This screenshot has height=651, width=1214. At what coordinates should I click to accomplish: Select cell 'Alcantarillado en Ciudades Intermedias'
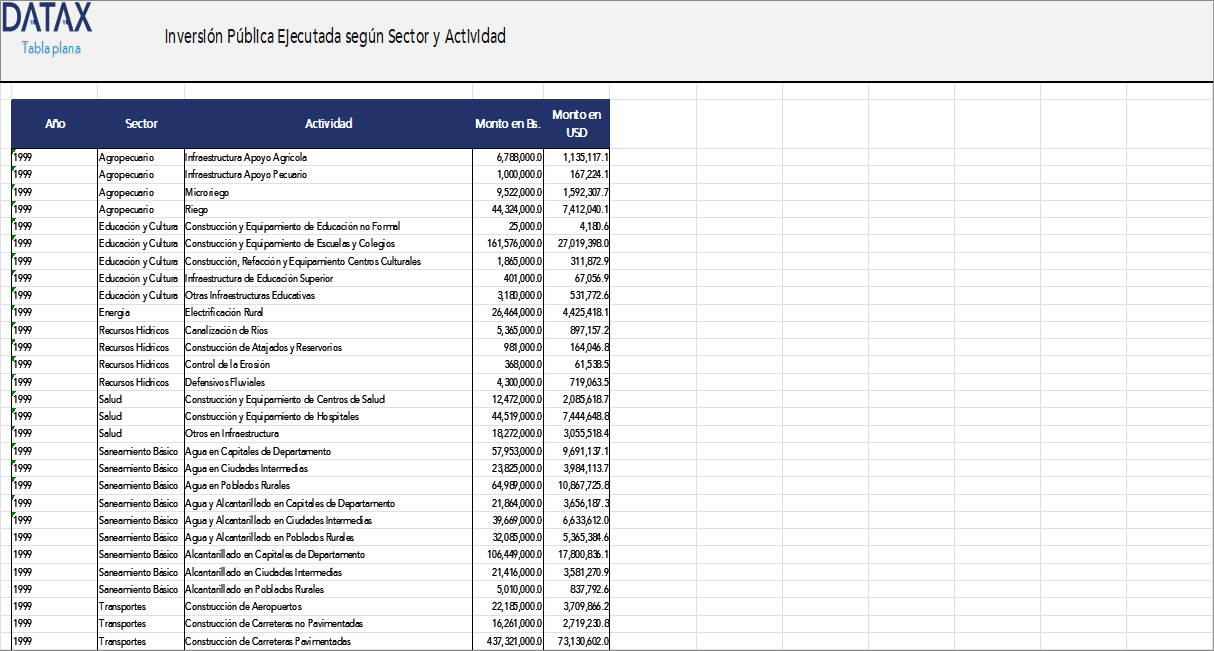[x=328, y=572]
